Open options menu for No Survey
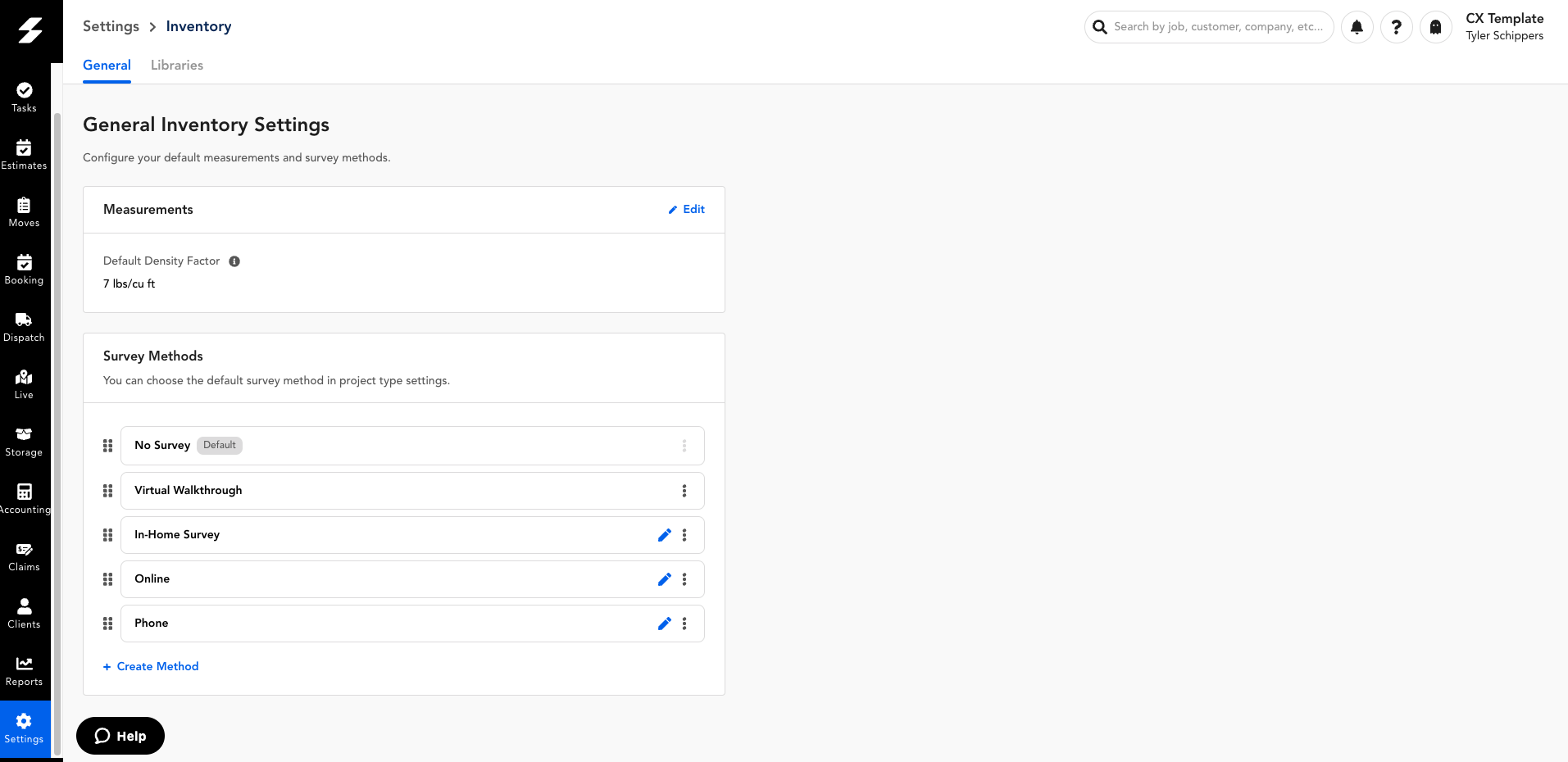 684,446
